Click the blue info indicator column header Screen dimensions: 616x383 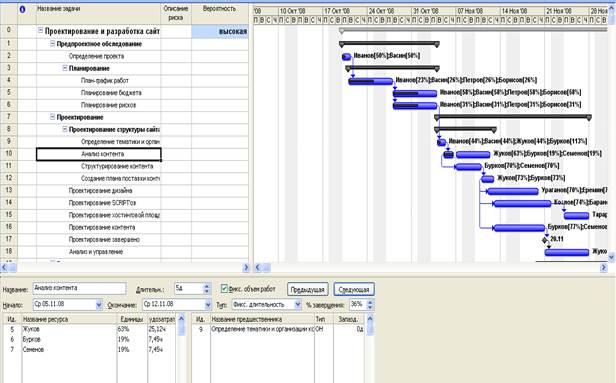pyautogui.click(x=22, y=9)
